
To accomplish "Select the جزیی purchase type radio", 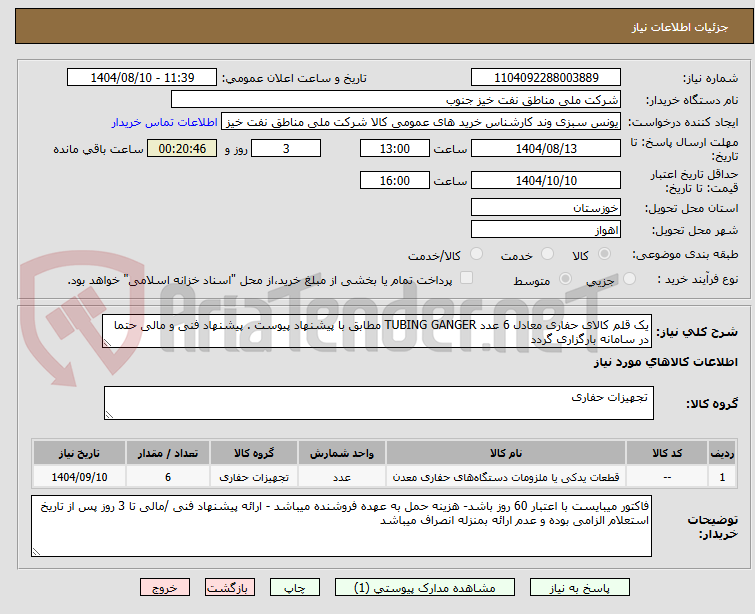I will click(x=629, y=279).
